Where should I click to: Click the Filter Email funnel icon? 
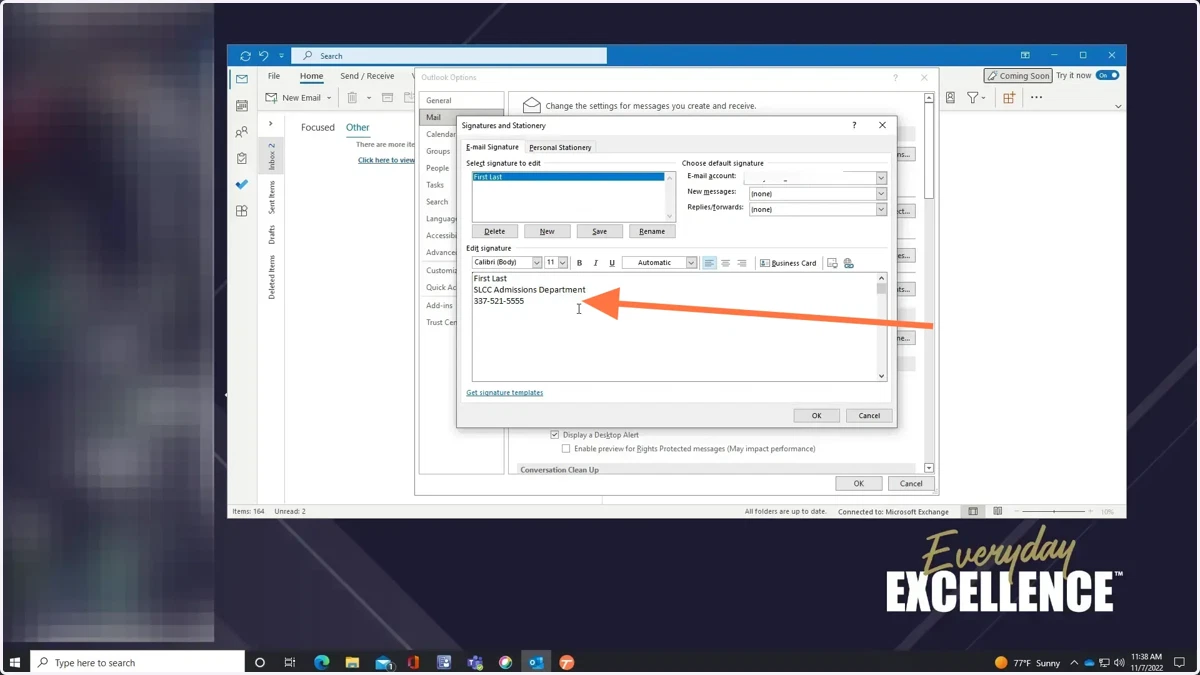972,98
